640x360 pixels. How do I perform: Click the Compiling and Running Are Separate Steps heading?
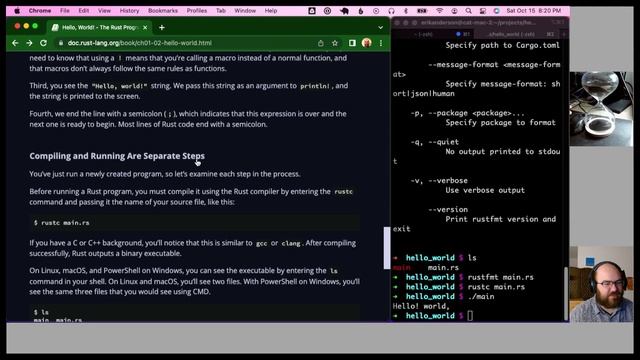tap(117, 156)
